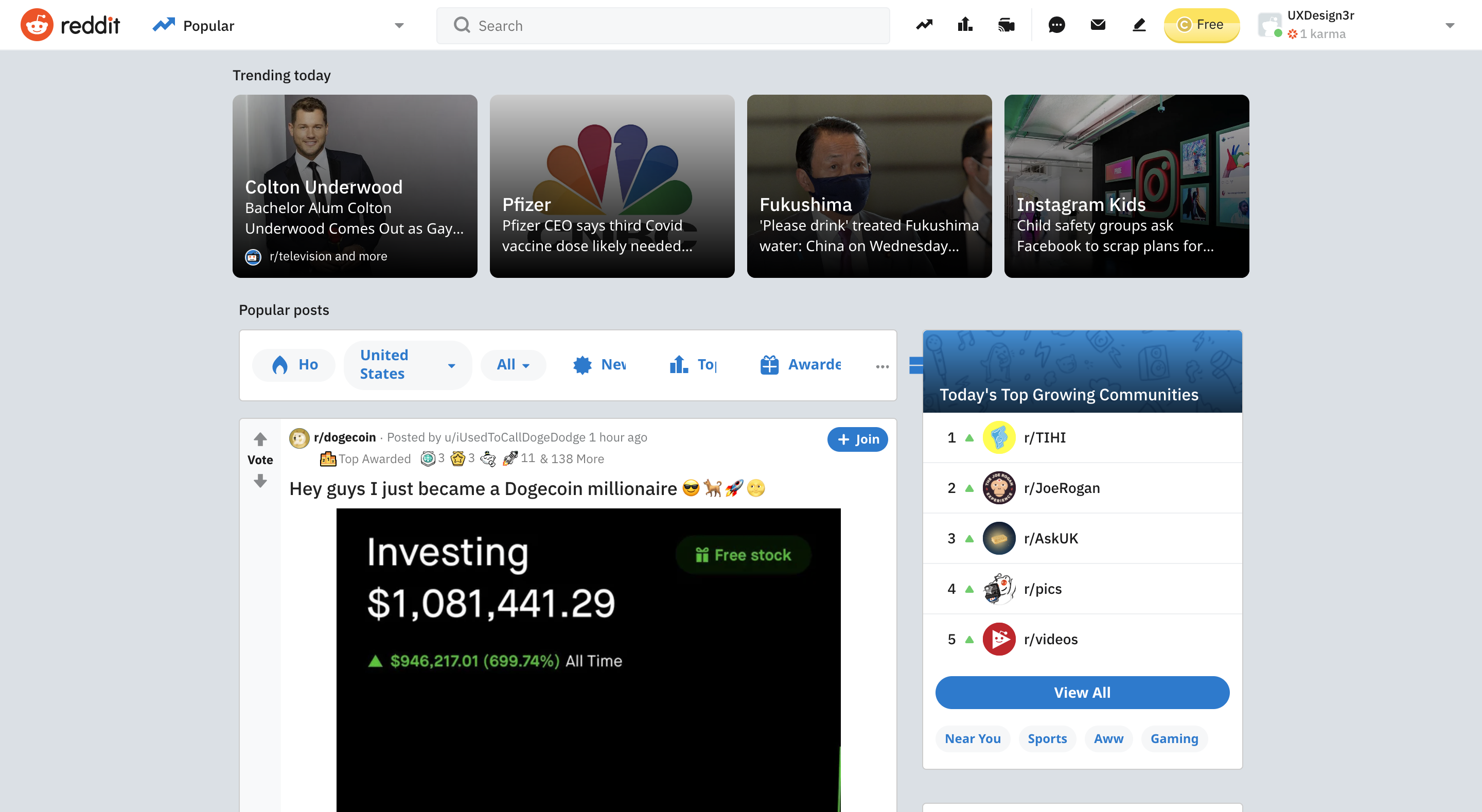1482x812 pixels.
Task: Click the Free coins button
Action: [x=1201, y=25]
